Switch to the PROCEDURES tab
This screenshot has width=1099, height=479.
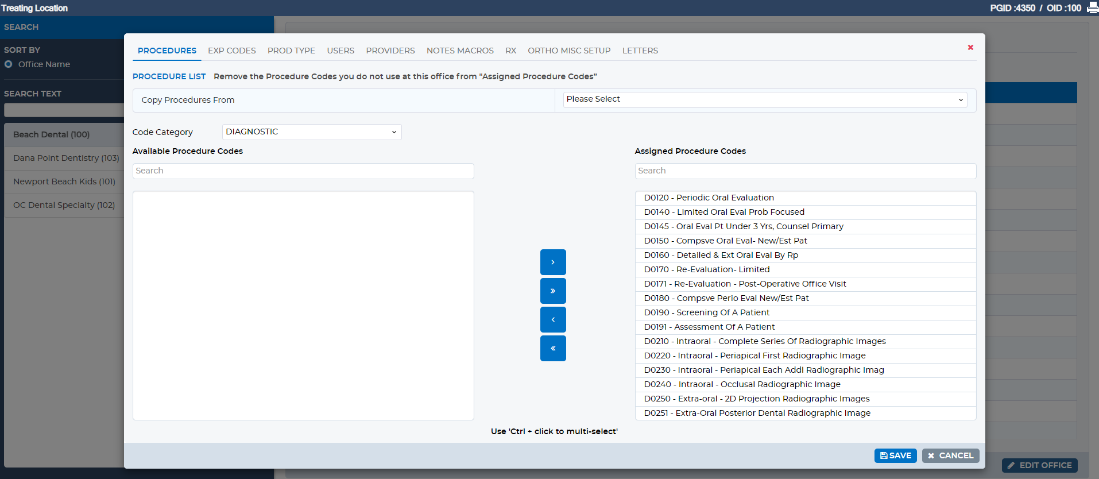[x=167, y=50]
